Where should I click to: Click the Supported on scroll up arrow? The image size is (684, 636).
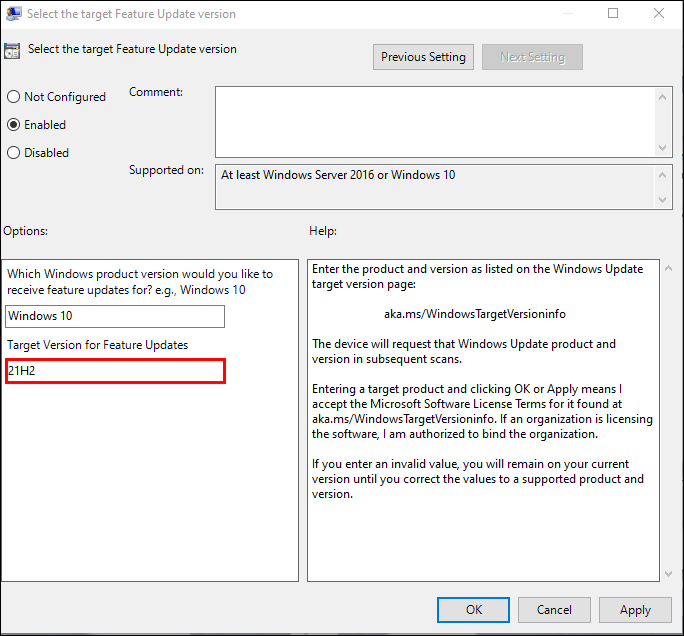[663, 175]
